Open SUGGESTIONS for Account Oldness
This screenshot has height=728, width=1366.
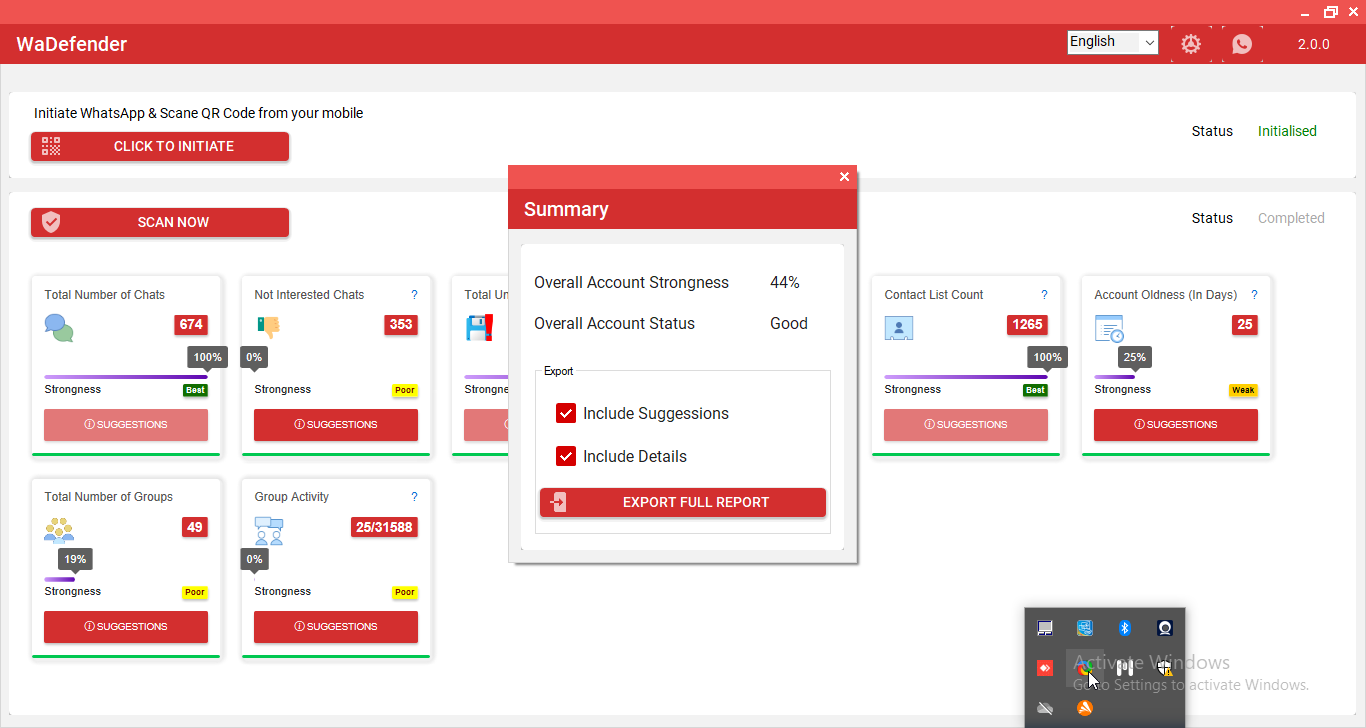click(x=1176, y=425)
